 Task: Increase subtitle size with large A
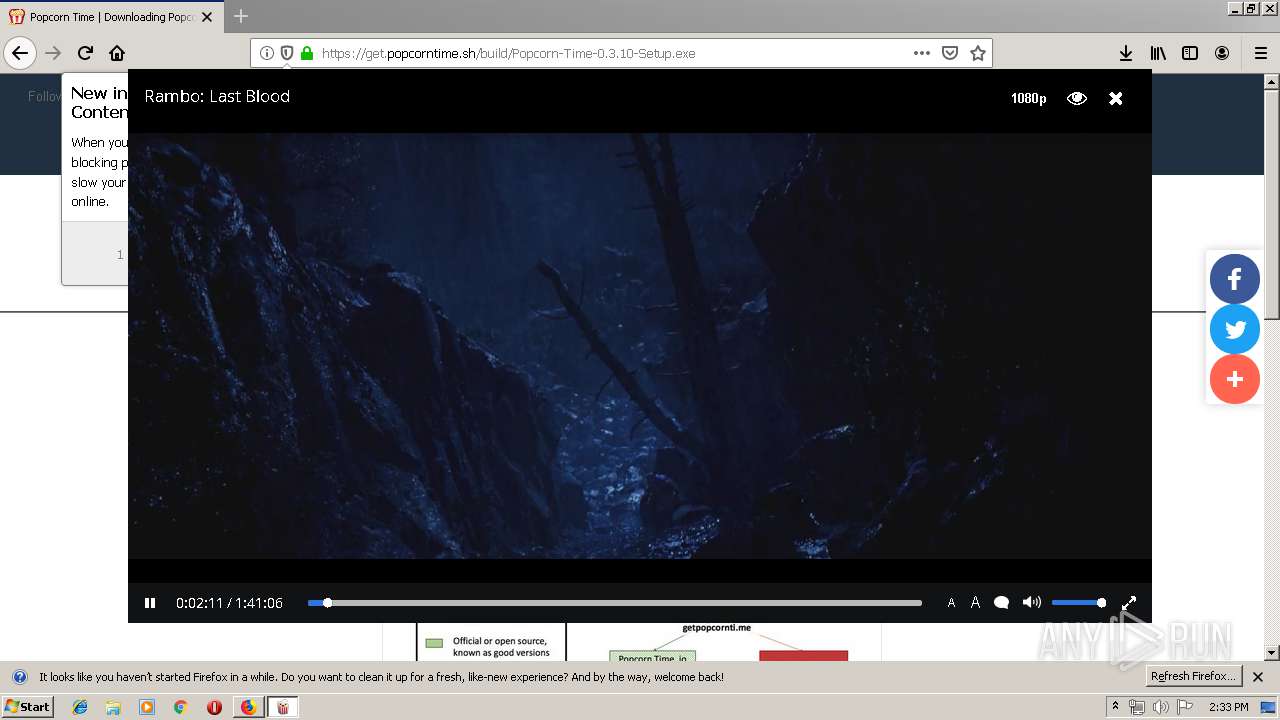975,603
